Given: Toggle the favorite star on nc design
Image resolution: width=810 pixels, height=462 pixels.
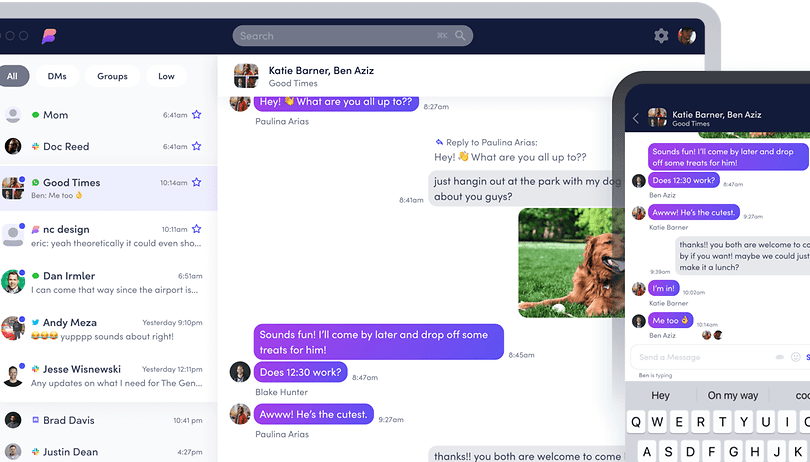Looking at the screenshot, I should pos(196,229).
